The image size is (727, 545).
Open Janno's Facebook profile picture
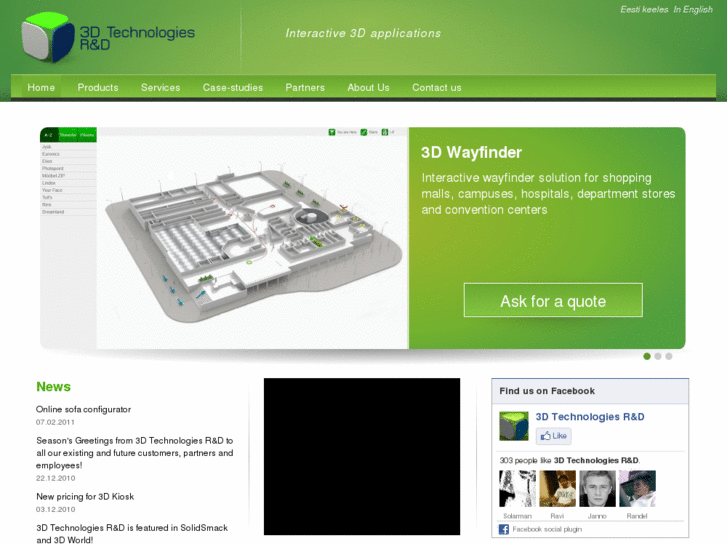(x=597, y=488)
